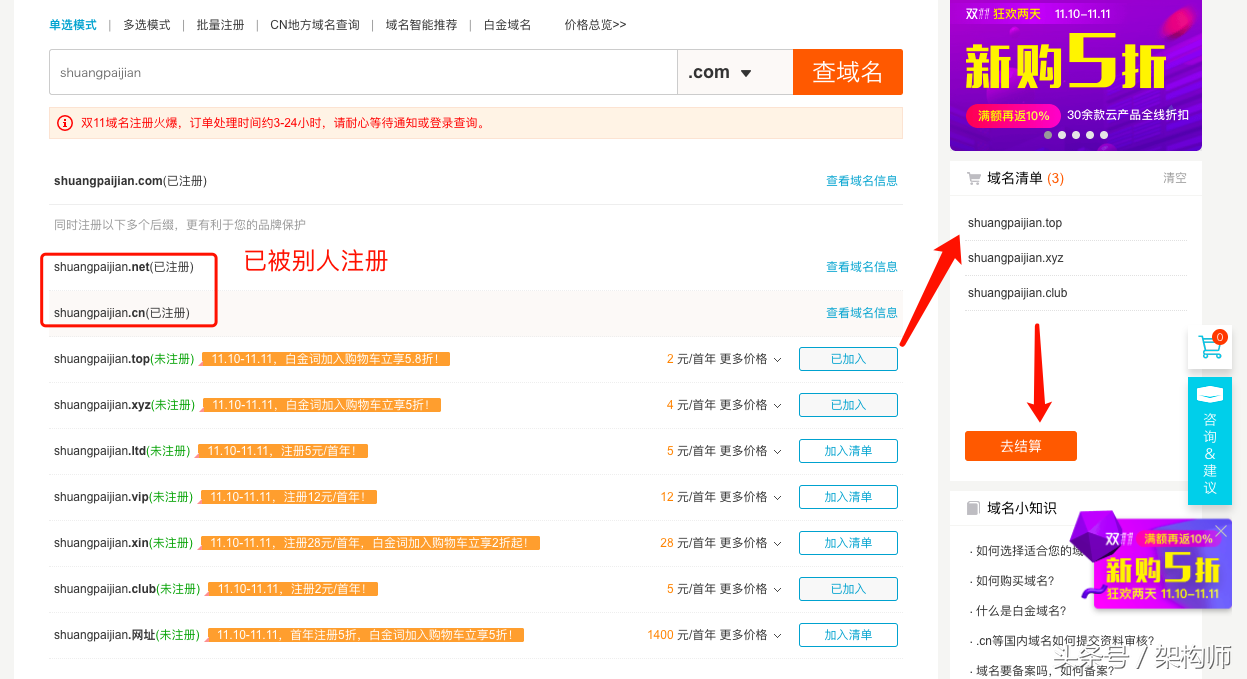Expand 更多价格 for the .vip domain
The width and height of the screenshot is (1247, 679).
point(750,497)
